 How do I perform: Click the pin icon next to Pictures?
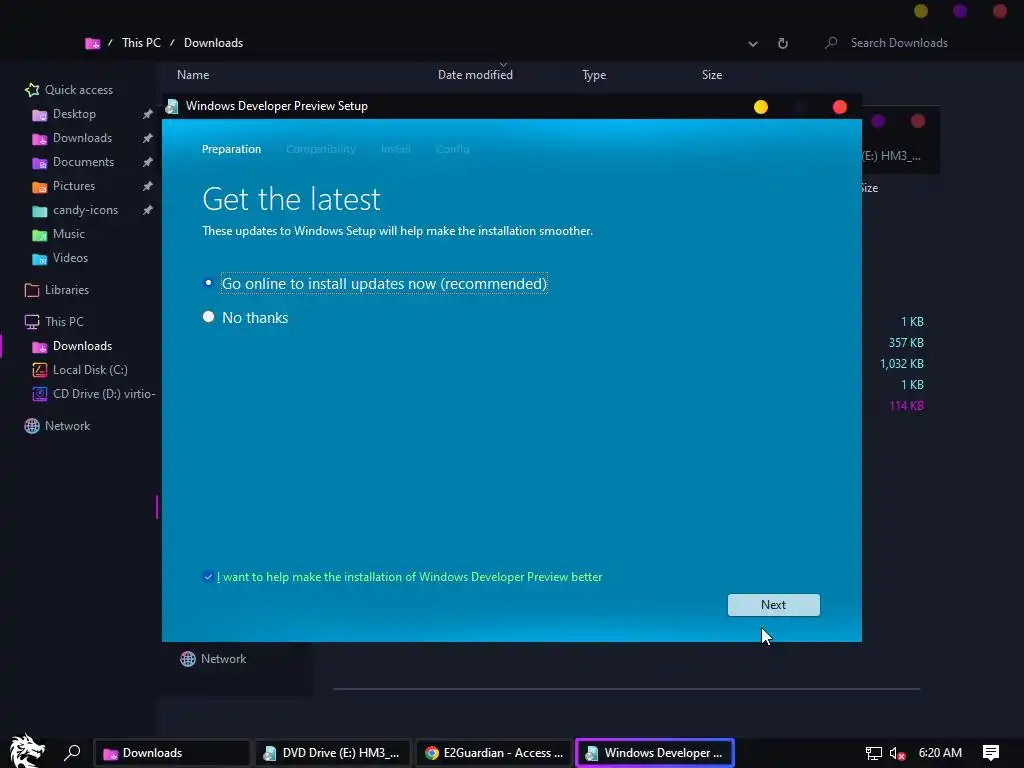click(148, 186)
